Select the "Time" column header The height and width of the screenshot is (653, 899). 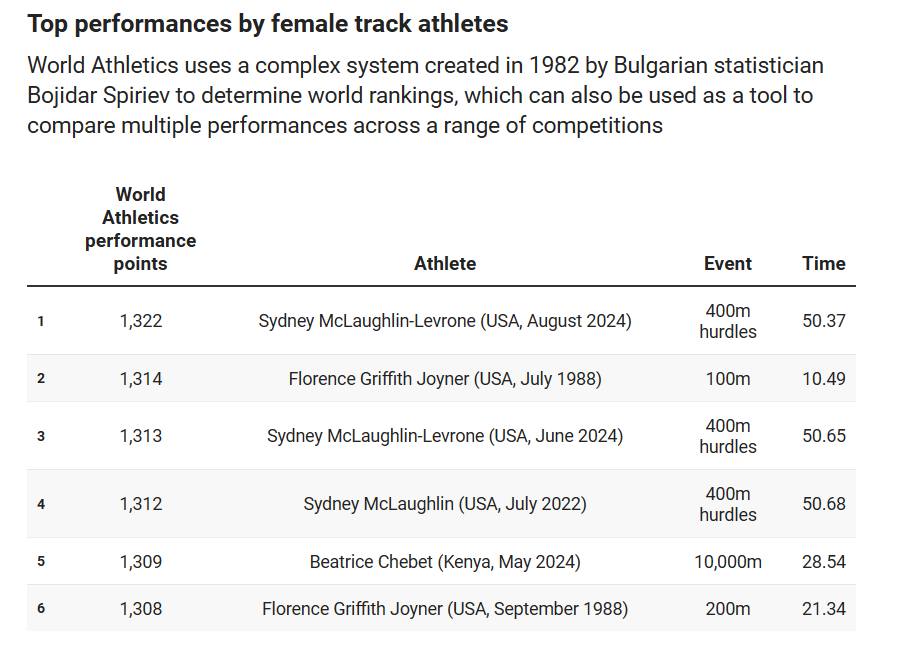[823, 264]
